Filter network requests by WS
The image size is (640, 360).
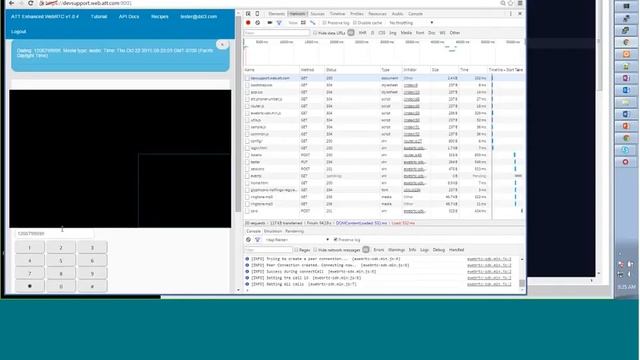point(442,33)
